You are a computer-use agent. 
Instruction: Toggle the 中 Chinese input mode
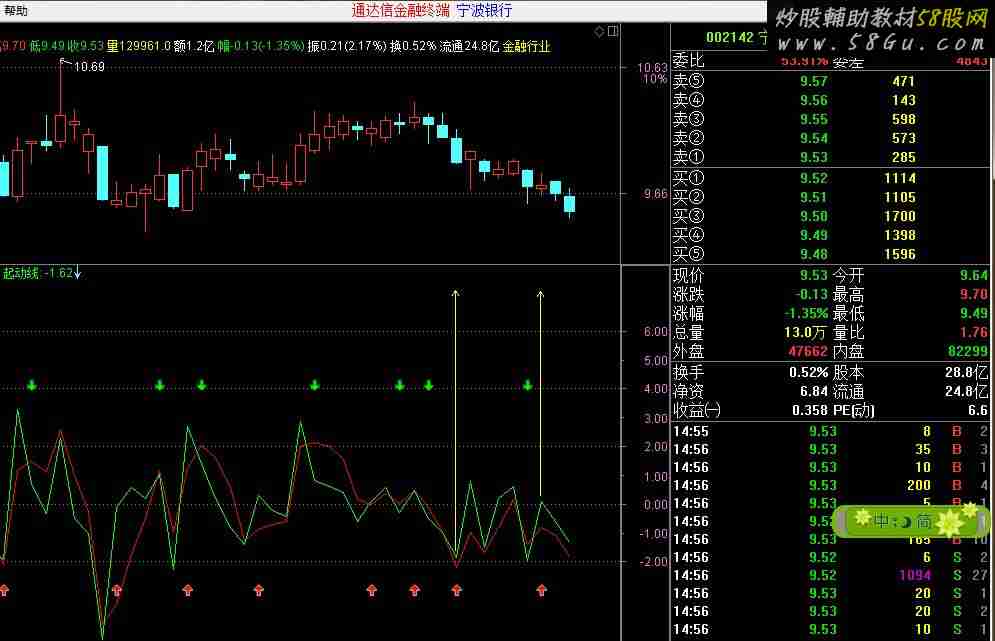pyautogui.click(x=881, y=521)
